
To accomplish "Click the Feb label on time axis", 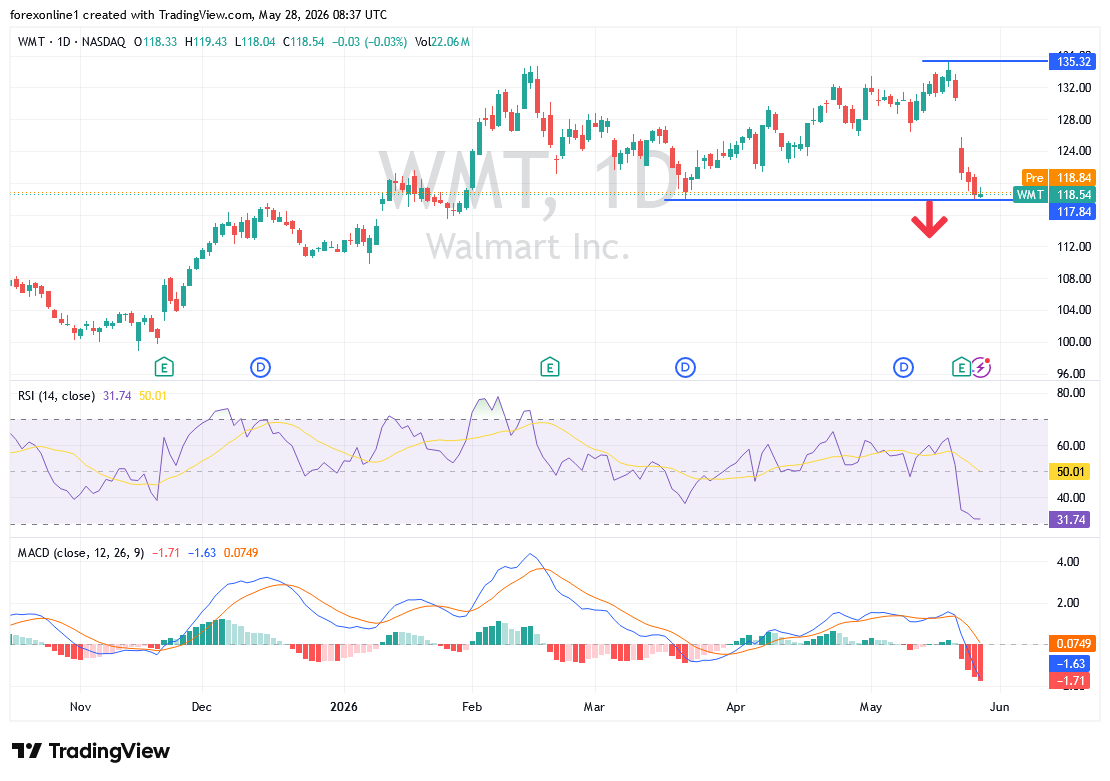I will (x=471, y=707).
